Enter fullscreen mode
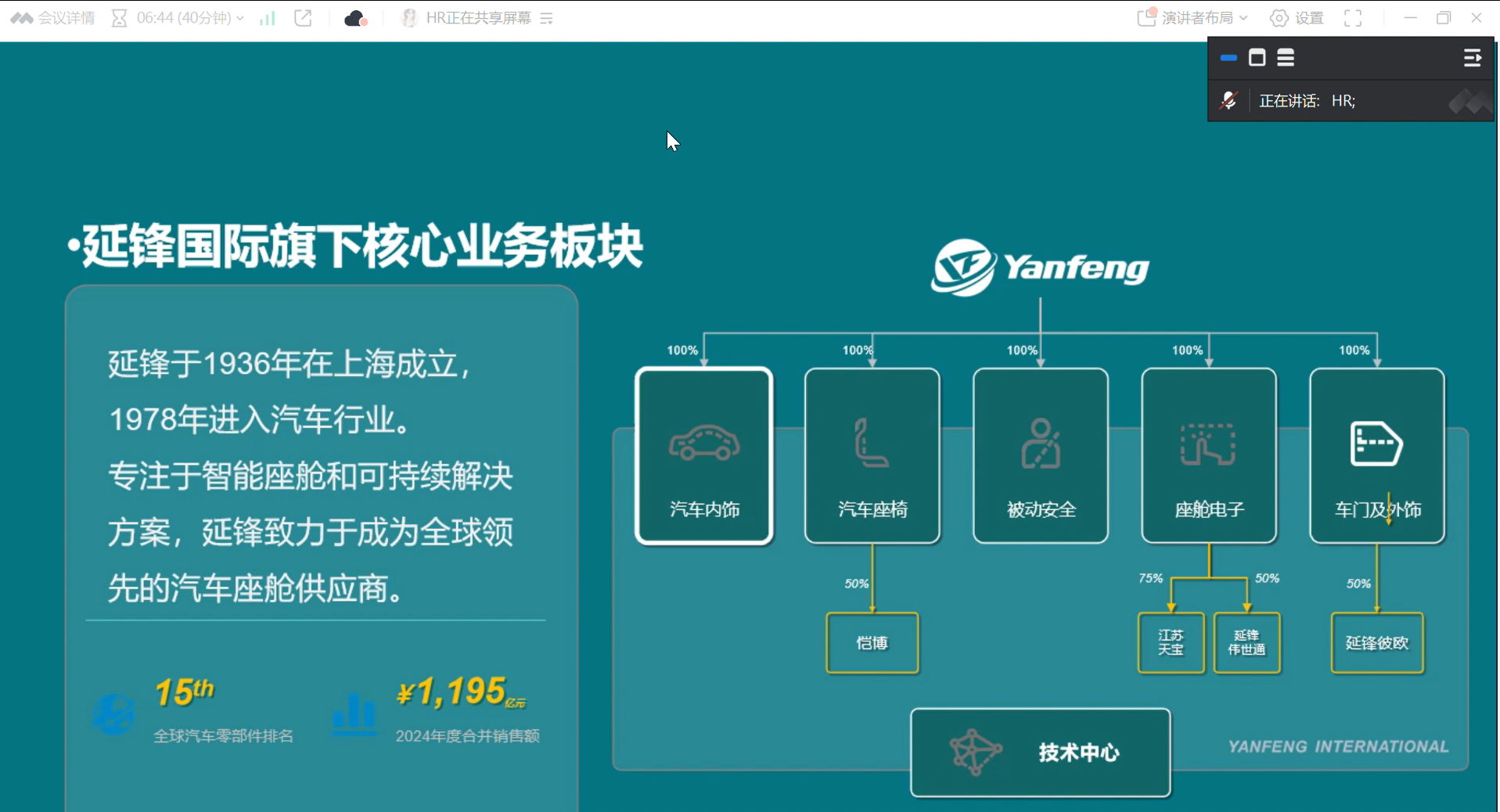Image resolution: width=1500 pixels, height=812 pixels. (x=1353, y=18)
